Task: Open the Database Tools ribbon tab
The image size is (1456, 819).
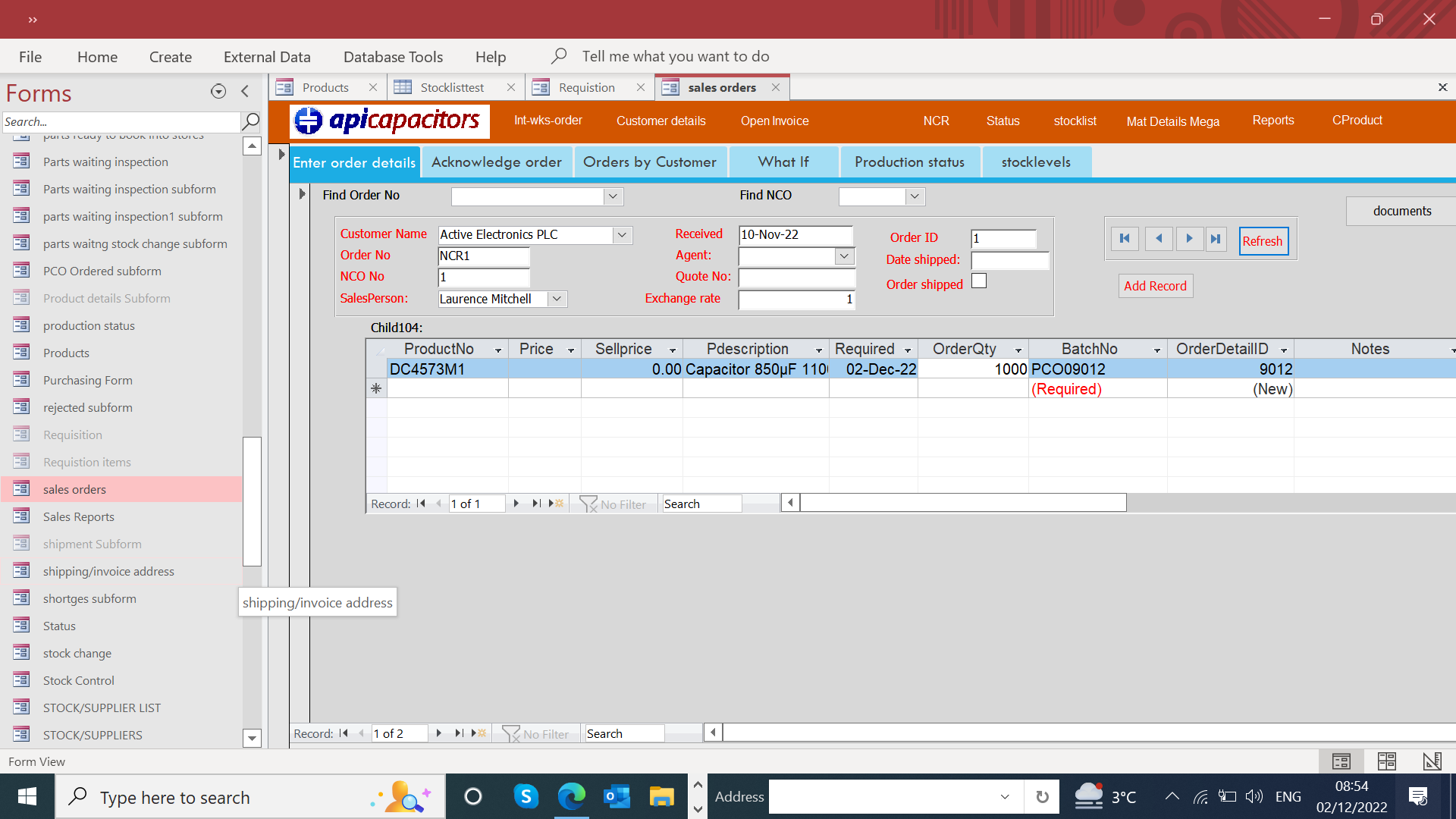Action: click(x=393, y=57)
